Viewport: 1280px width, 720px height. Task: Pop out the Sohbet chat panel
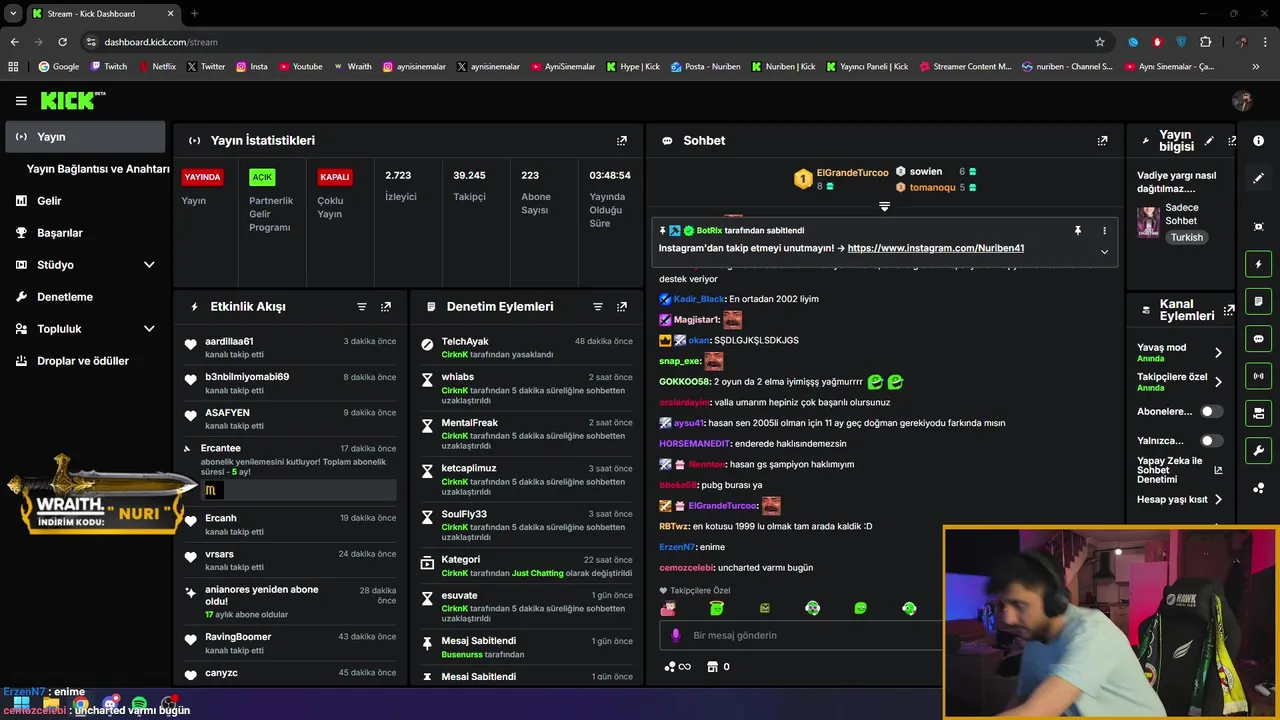1102,141
